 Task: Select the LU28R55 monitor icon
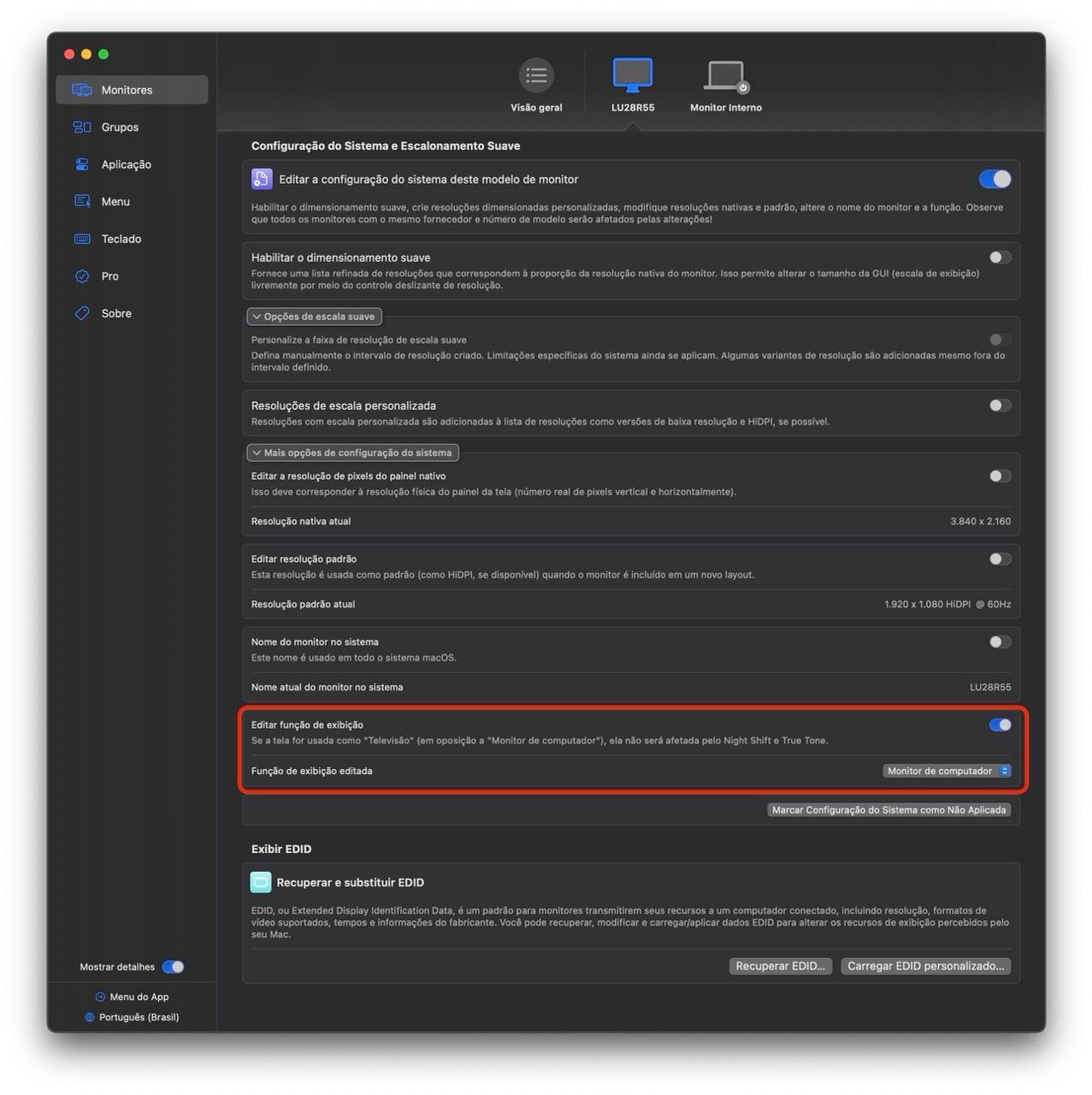(x=633, y=75)
